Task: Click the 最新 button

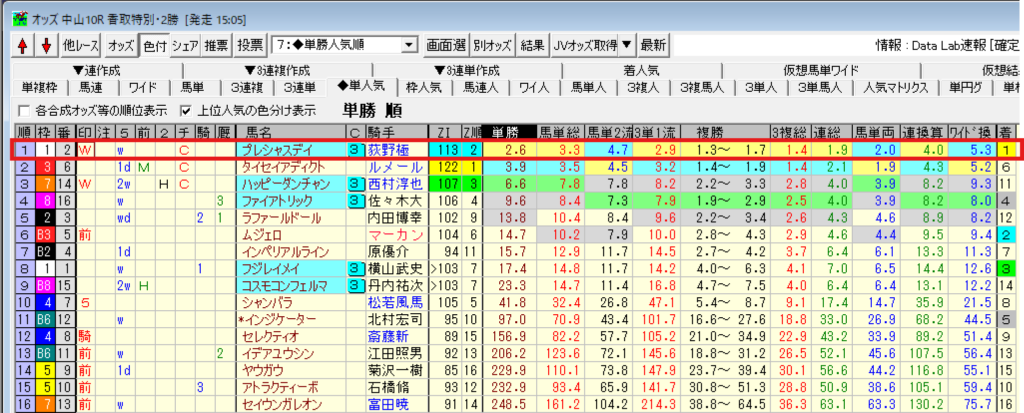Action: pyautogui.click(x=653, y=45)
